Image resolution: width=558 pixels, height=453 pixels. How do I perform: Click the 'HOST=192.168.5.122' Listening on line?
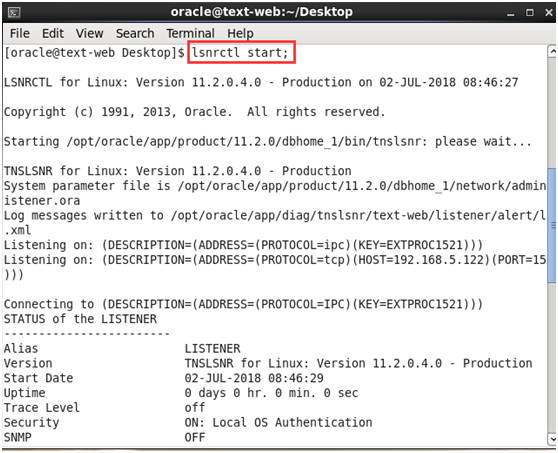click(275, 260)
